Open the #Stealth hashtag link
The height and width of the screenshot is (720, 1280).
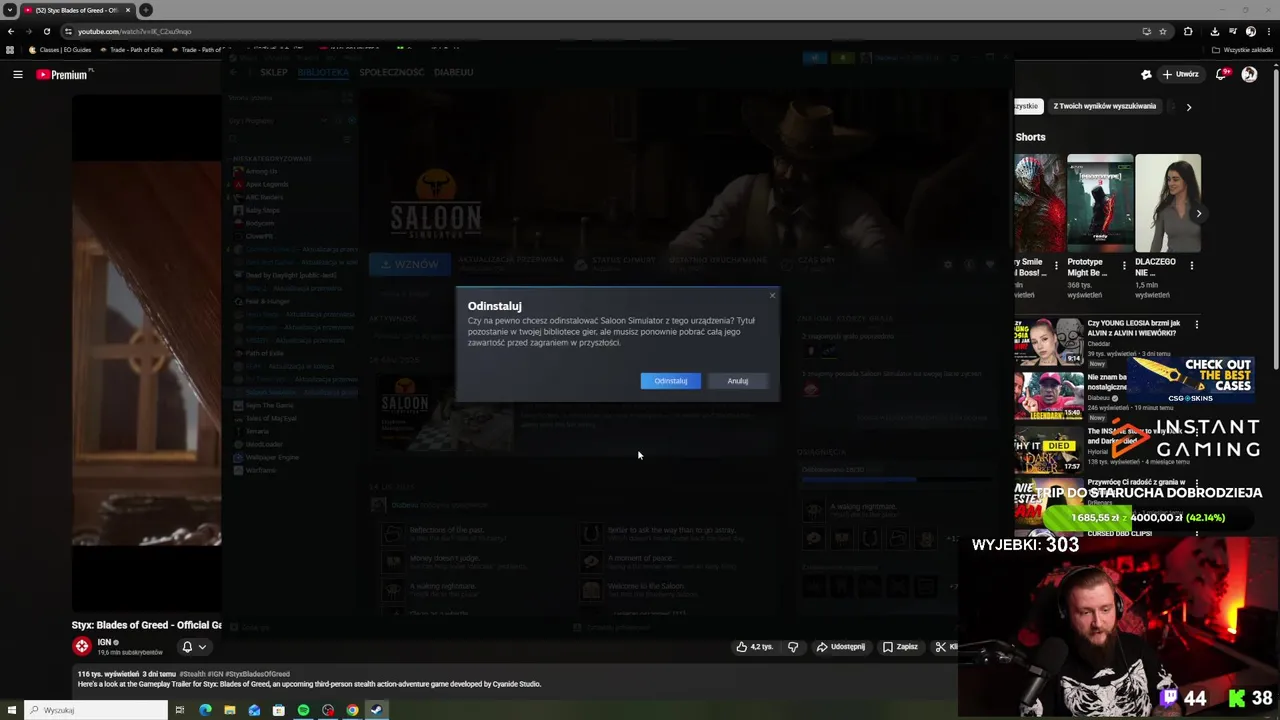point(194,674)
